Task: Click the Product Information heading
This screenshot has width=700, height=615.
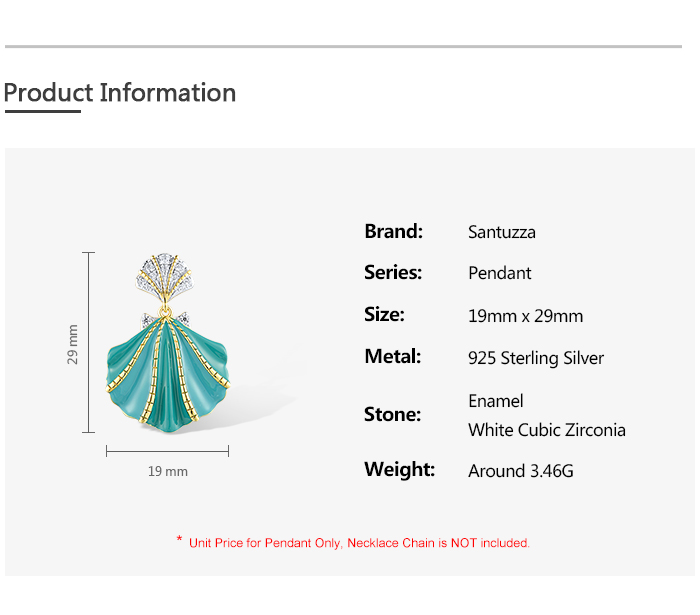Action: coord(120,93)
